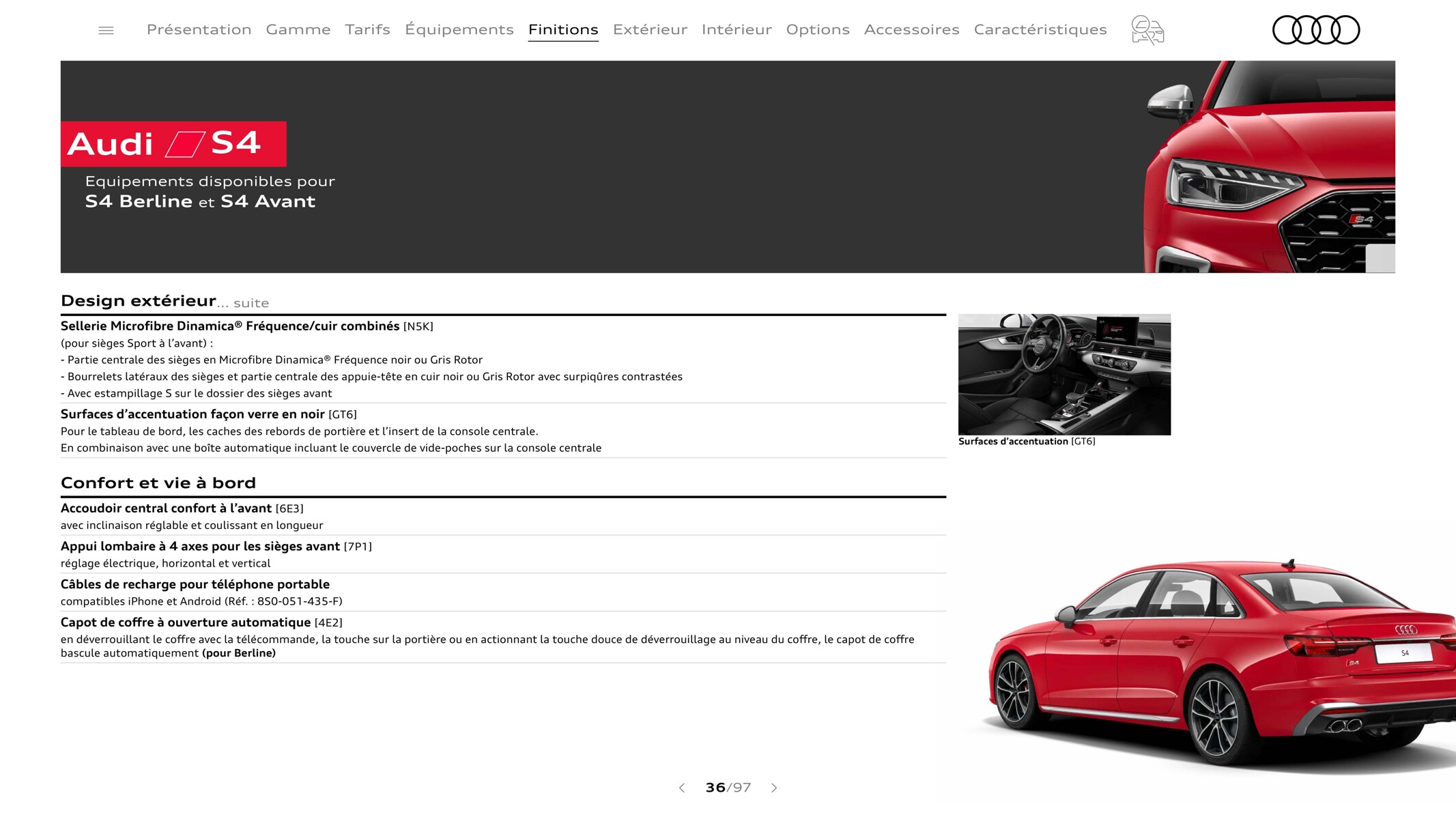Click line '- Bourrelets latéraux des sièges'
The width and height of the screenshot is (1456, 819).
pos(371,377)
